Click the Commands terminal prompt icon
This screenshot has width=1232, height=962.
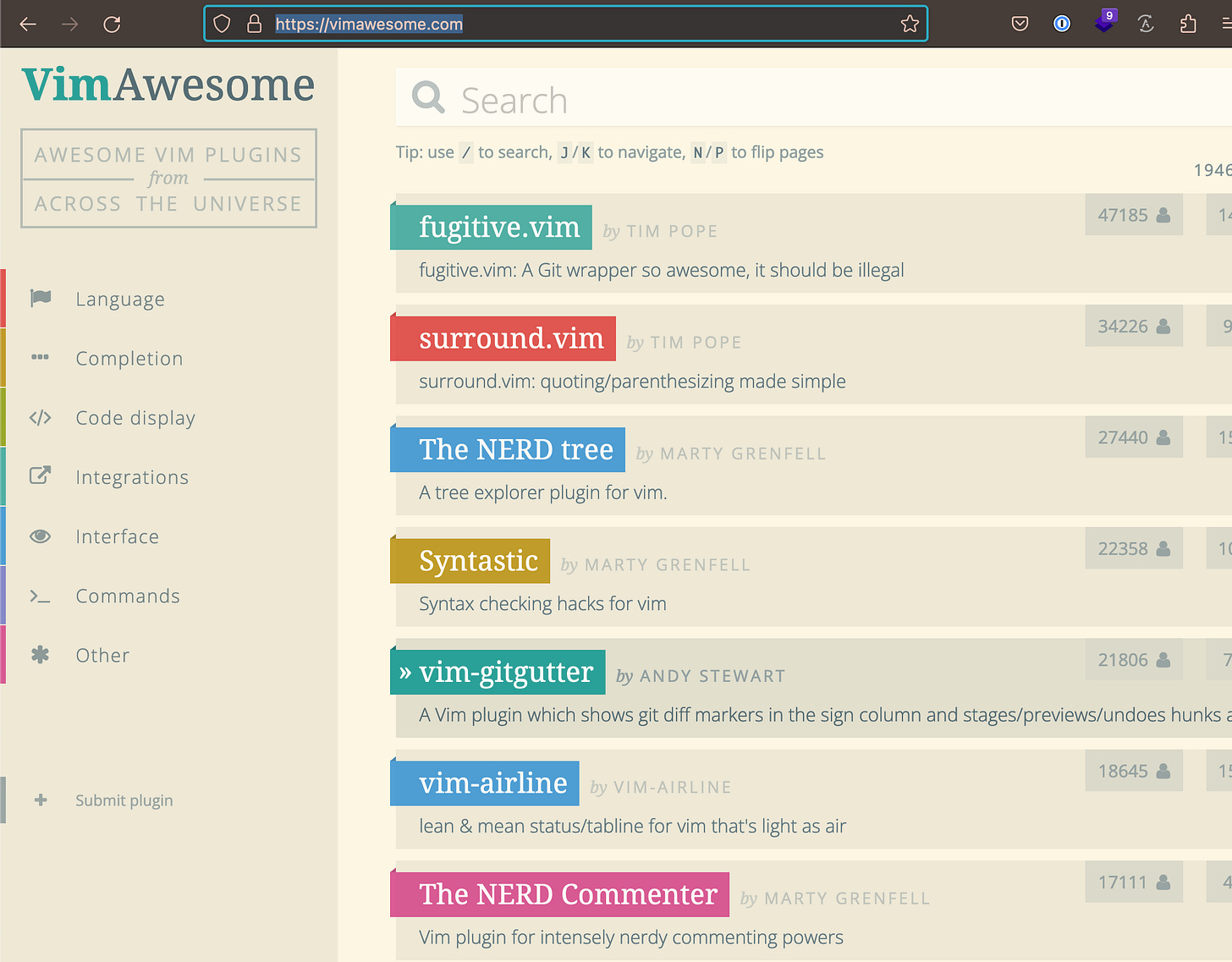coord(40,596)
